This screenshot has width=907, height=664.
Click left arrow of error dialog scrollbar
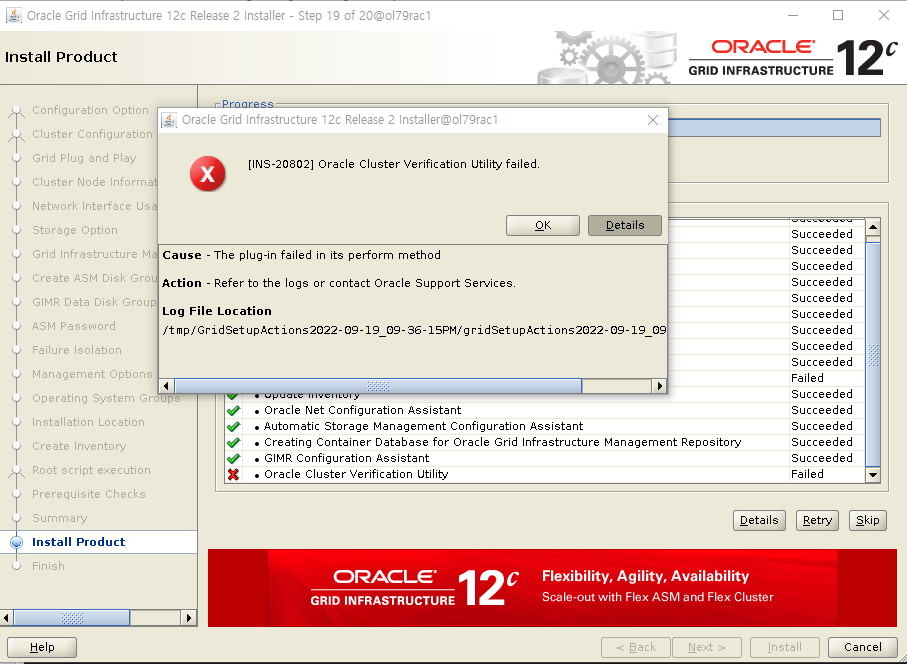tap(167, 386)
